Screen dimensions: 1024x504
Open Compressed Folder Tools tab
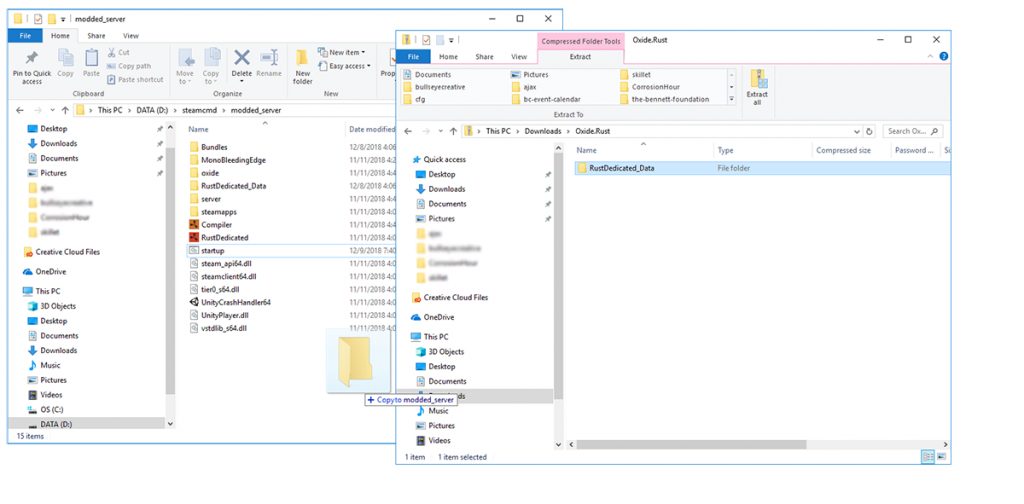[581, 41]
